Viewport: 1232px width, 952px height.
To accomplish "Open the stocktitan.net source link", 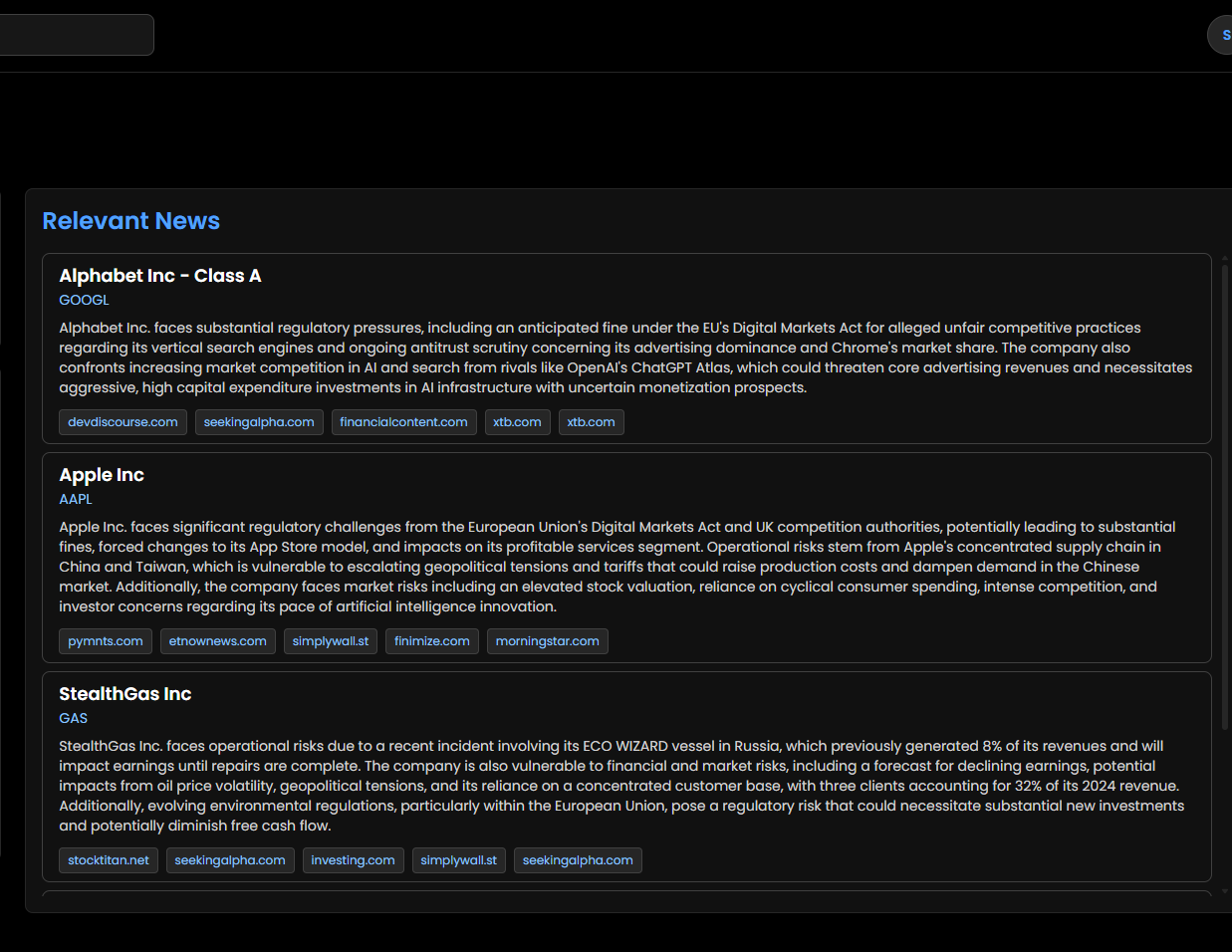I will (x=109, y=860).
